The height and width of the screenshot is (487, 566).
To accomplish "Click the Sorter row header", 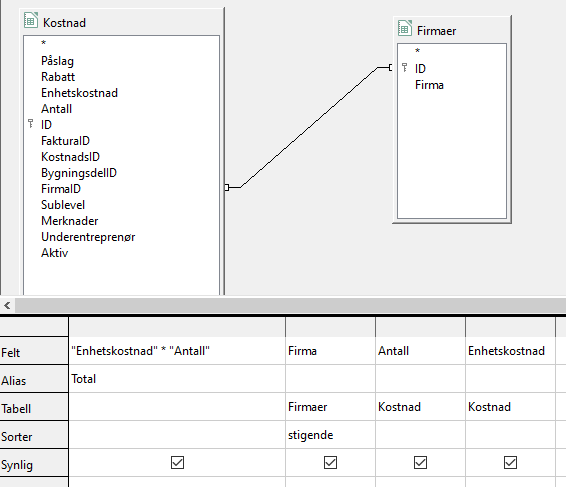I will click(x=34, y=435).
